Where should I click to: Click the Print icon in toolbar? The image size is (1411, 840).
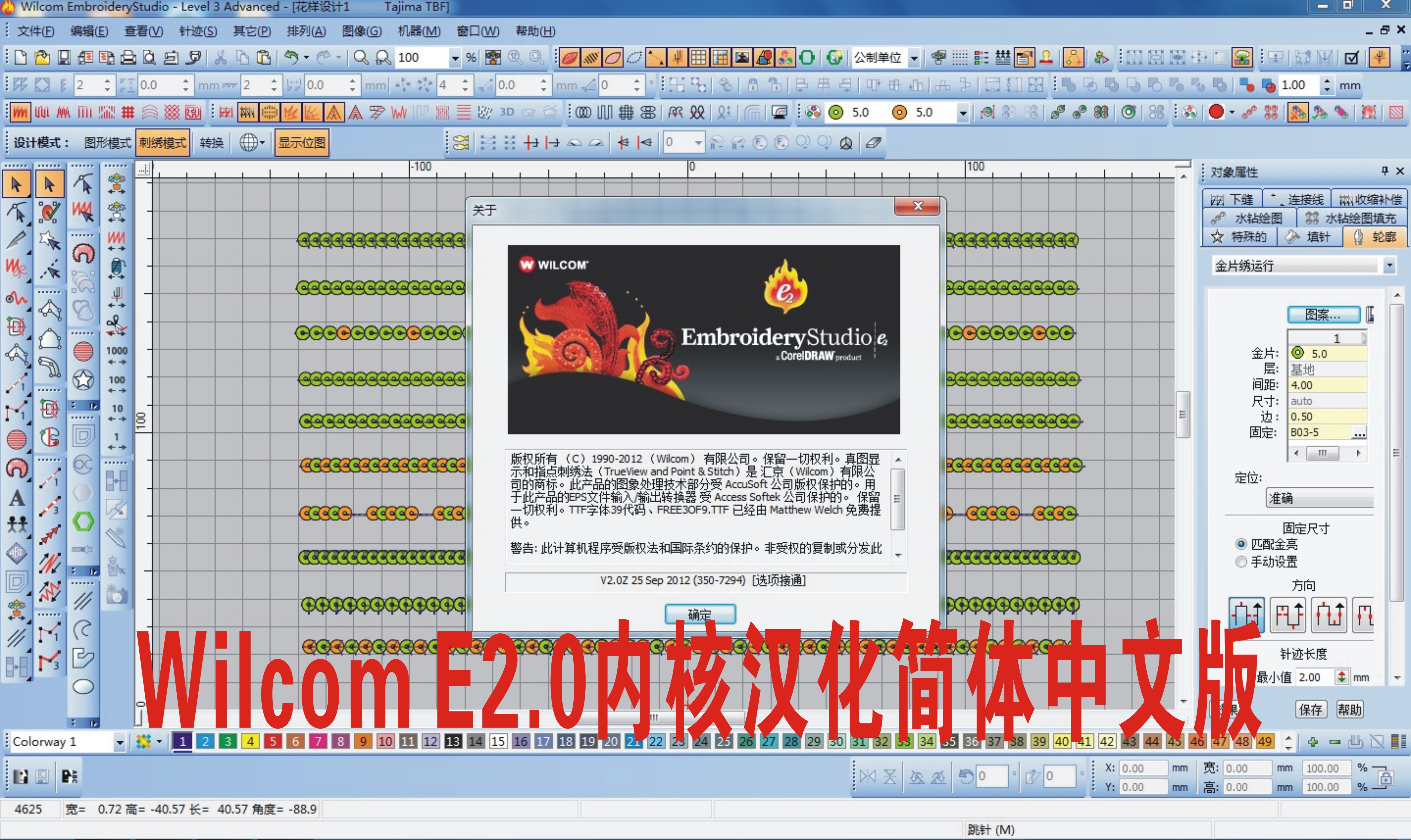coord(129,57)
